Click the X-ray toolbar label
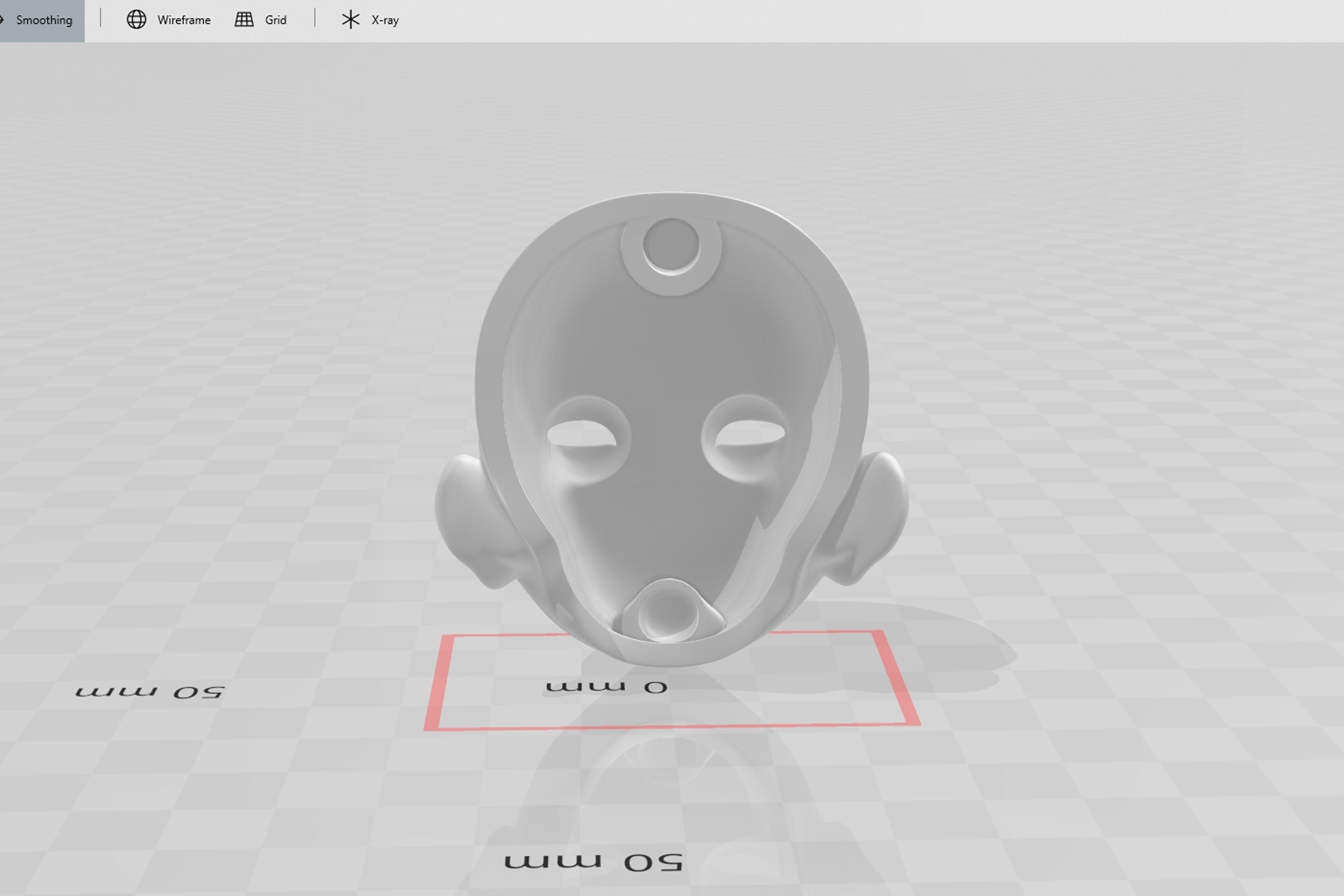The height and width of the screenshot is (896, 1344). (x=385, y=20)
